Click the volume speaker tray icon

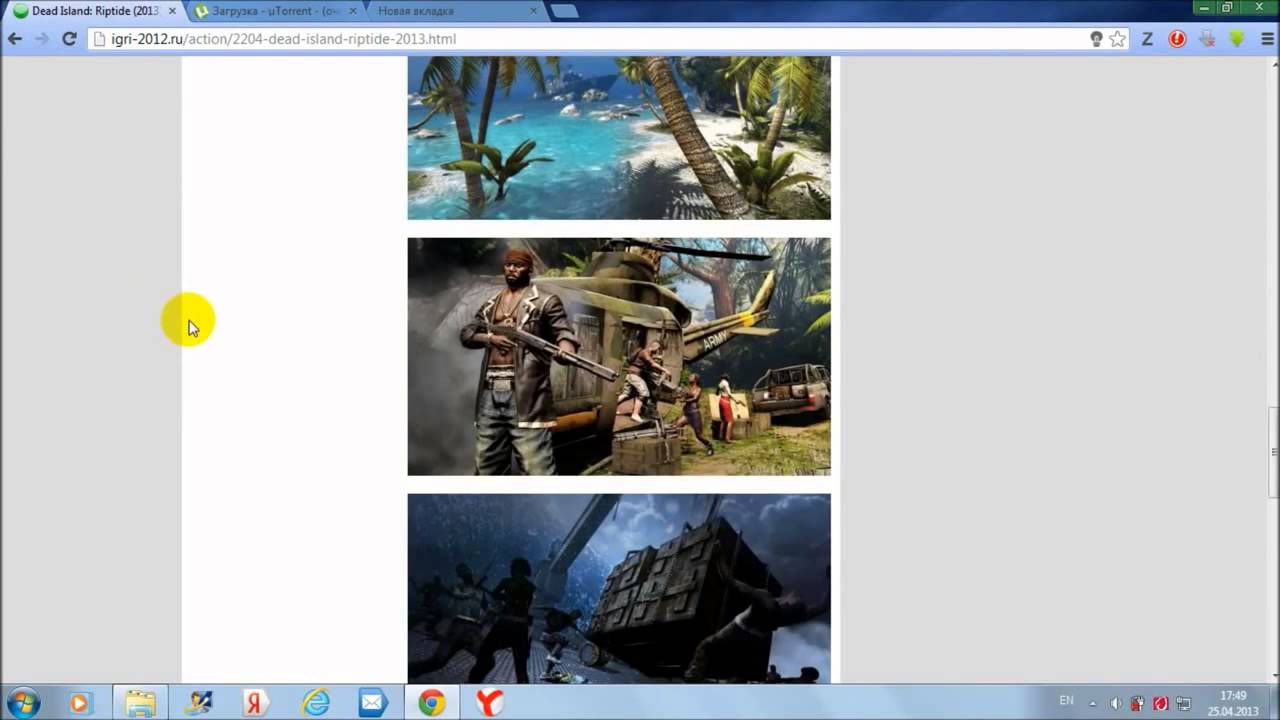(x=1117, y=703)
